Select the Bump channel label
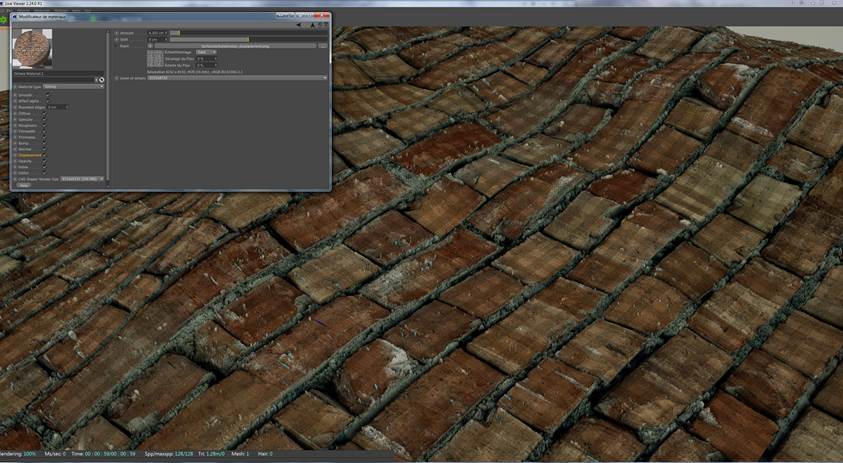Screen dimensions: 843x463 (23, 143)
